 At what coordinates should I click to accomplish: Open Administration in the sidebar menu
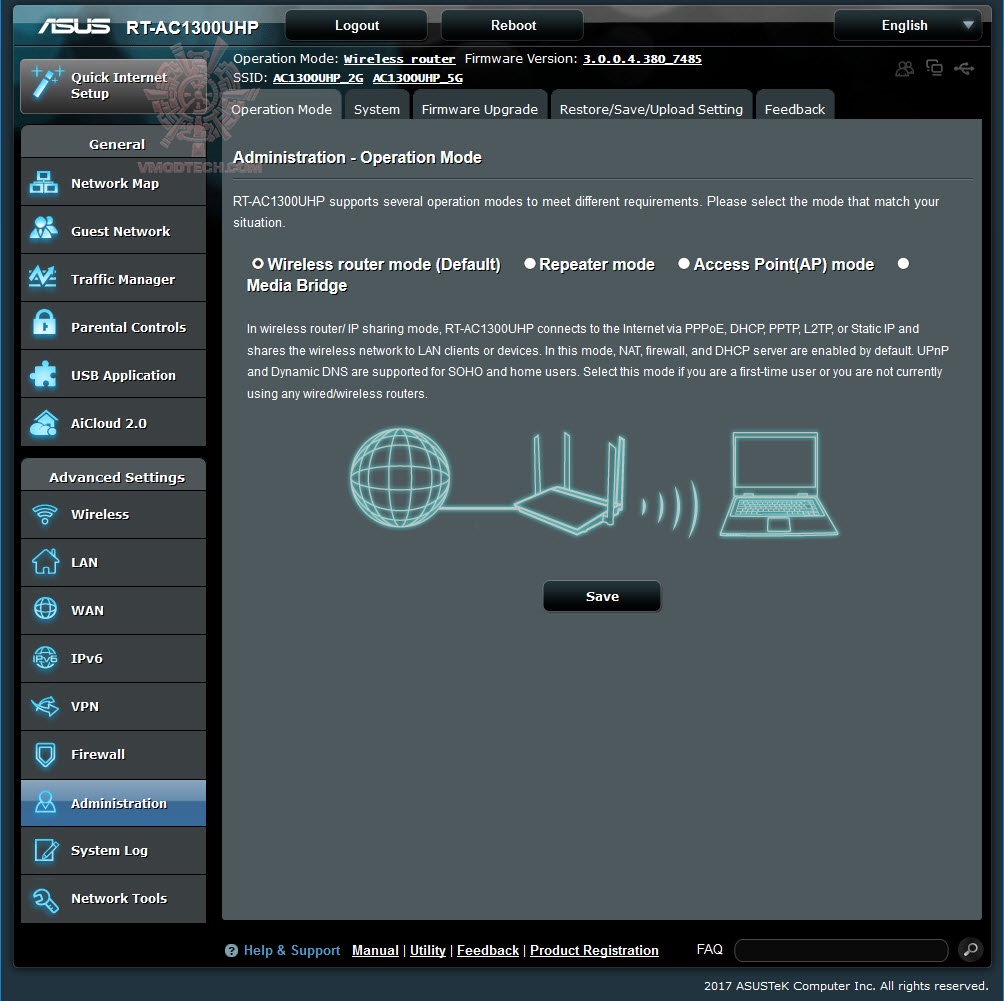click(113, 802)
